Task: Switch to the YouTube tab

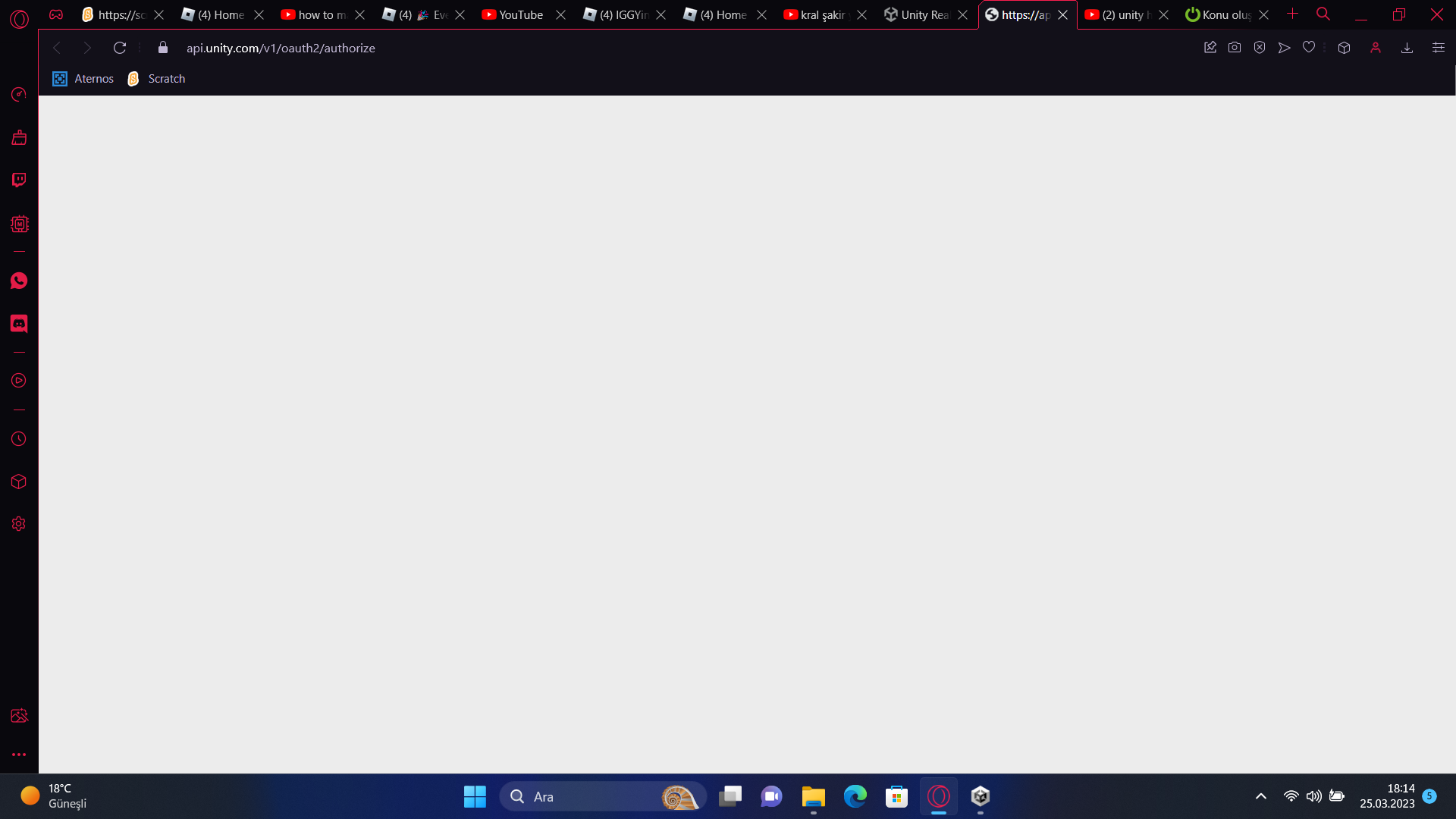Action: pos(520,14)
